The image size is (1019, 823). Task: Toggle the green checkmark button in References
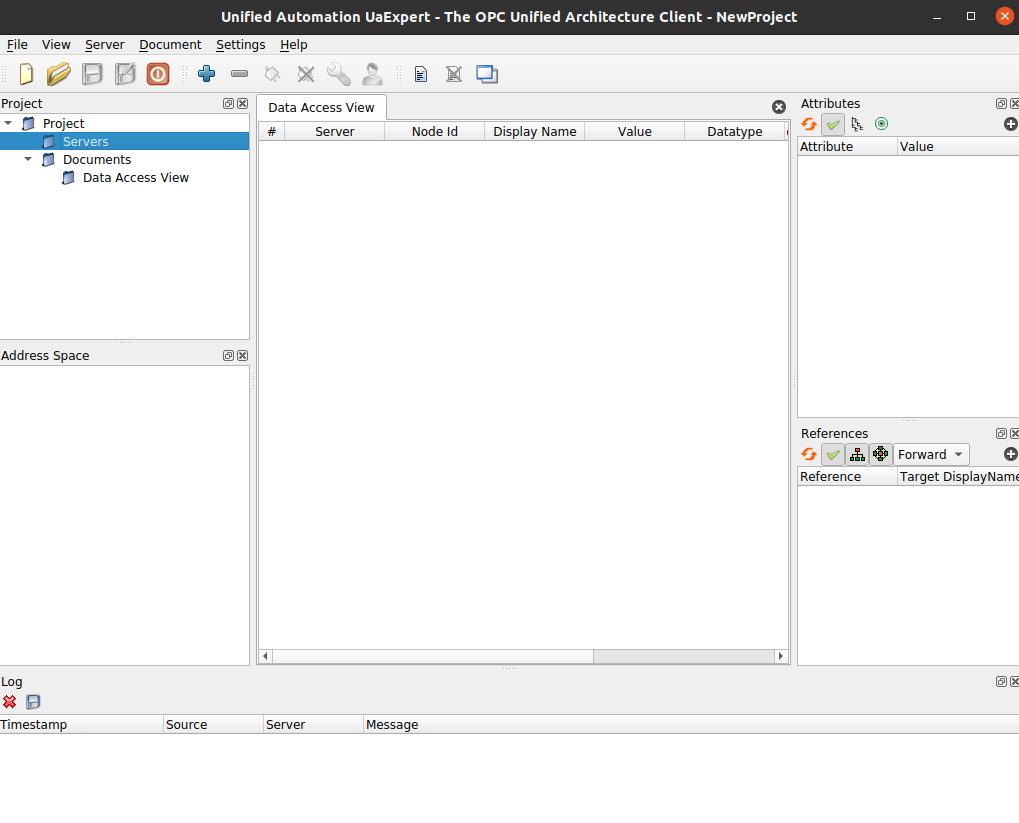pyautogui.click(x=833, y=455)
